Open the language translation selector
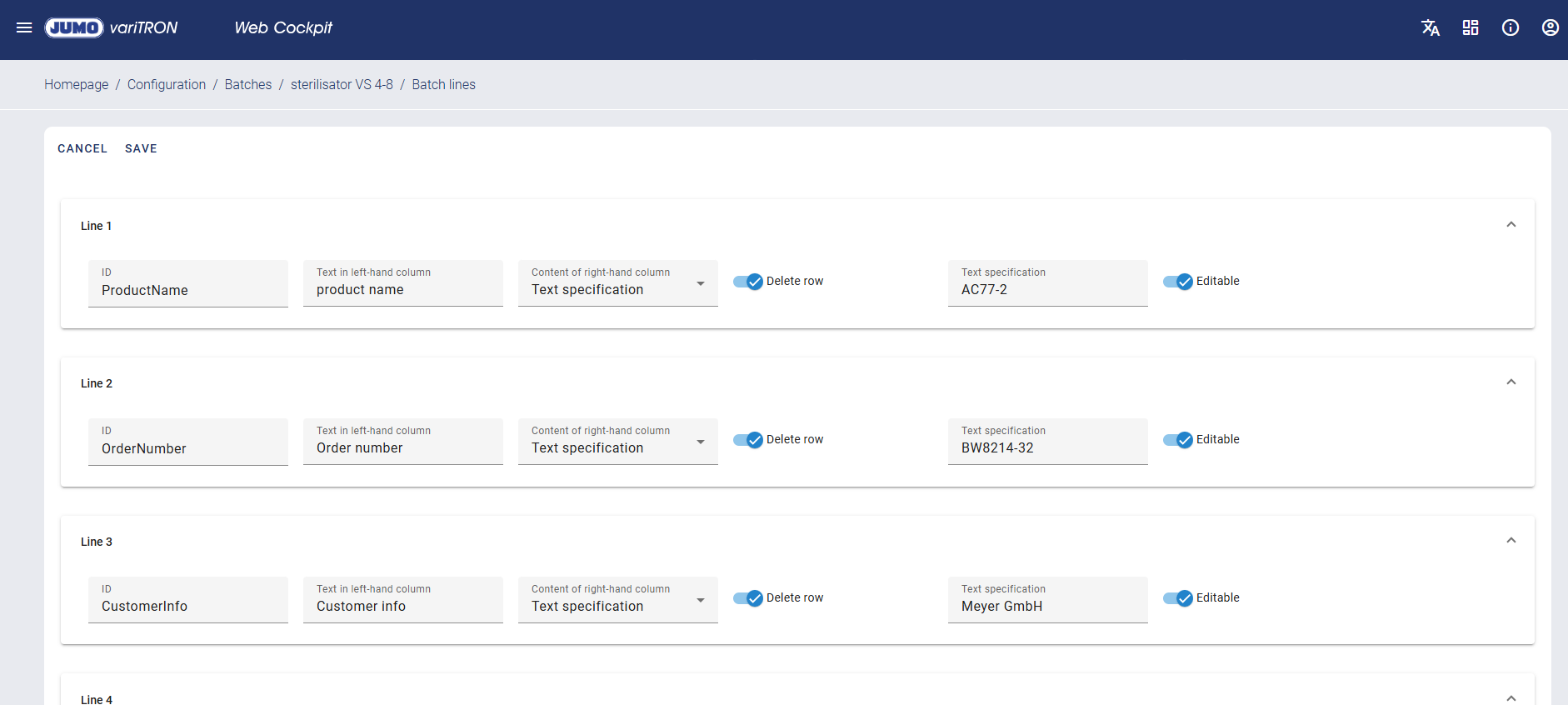Image resolution: width=1568 pixels, height=705 pixels. pos(1431,27)
